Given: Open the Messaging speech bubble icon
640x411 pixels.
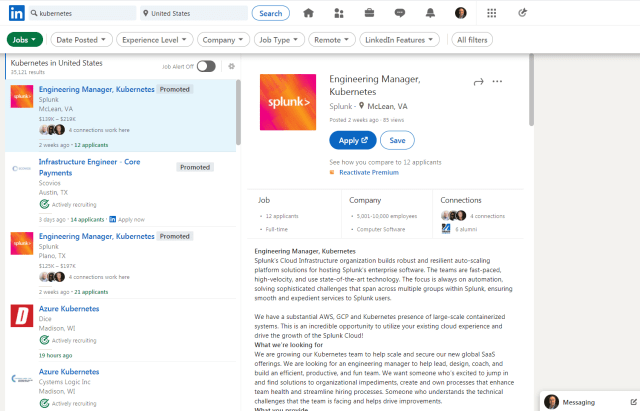Looking at the screenshot, I should point(400,13).
